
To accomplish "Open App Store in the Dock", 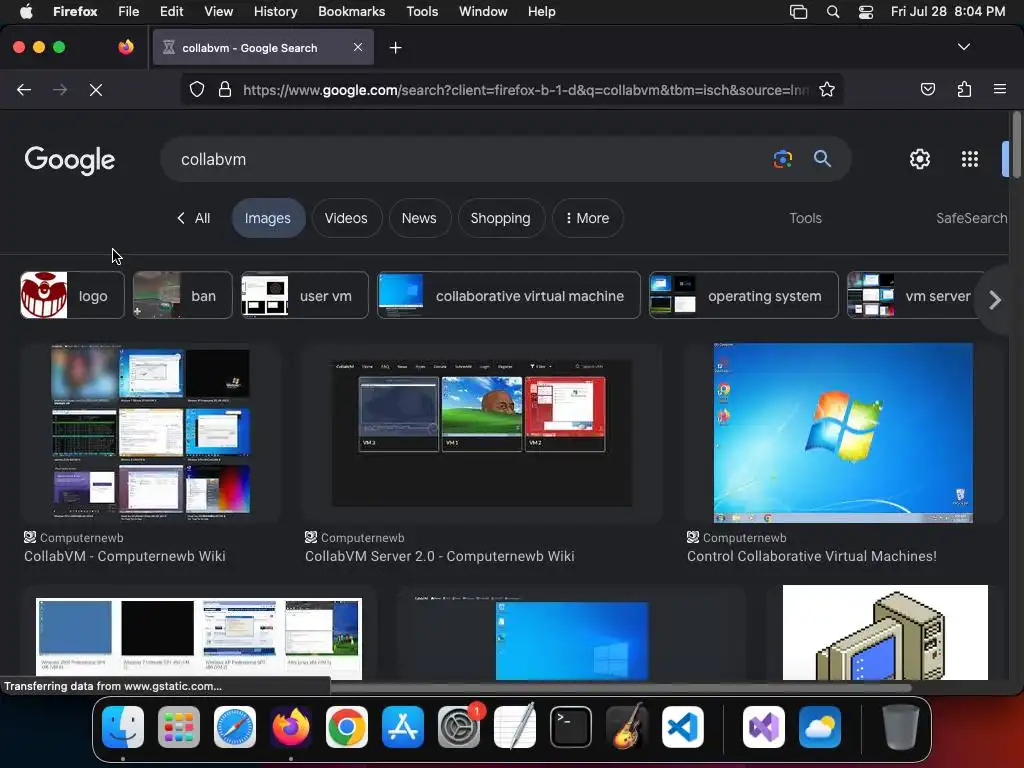I will tap(403, 727).
